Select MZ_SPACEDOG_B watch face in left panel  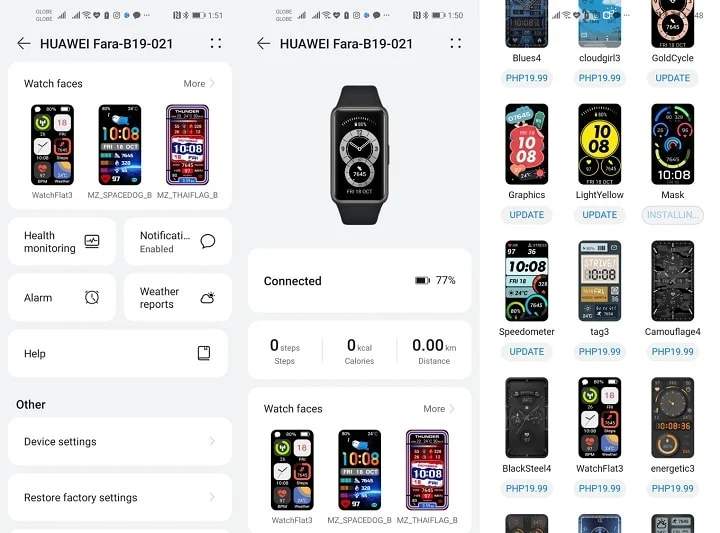tap(120, 145)
